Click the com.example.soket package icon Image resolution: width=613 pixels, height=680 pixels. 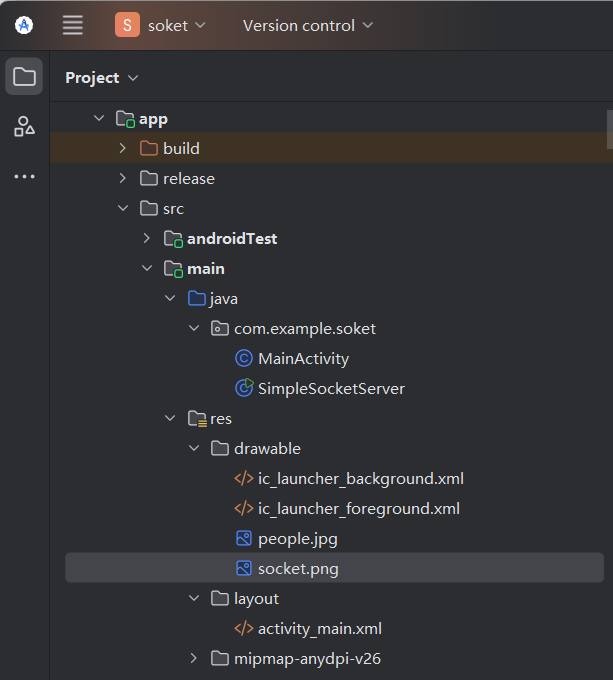pyautogui.click(x=220, y=329)
